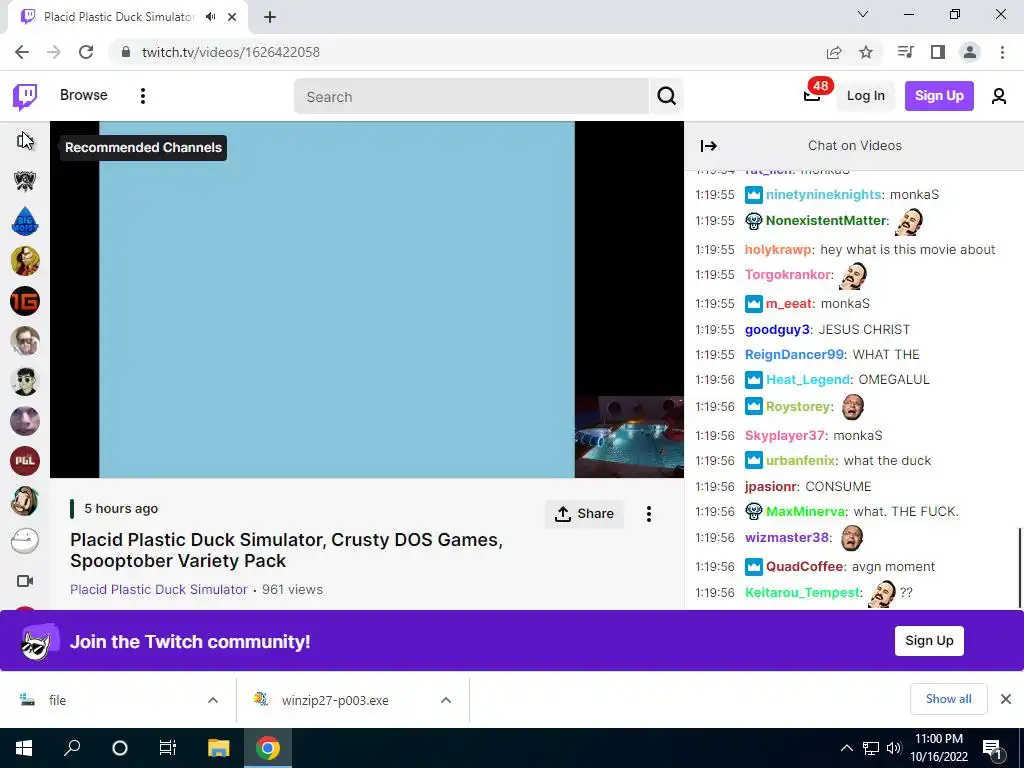Show hidden system tray icons
1024x768 pixels.
[846, 748]
